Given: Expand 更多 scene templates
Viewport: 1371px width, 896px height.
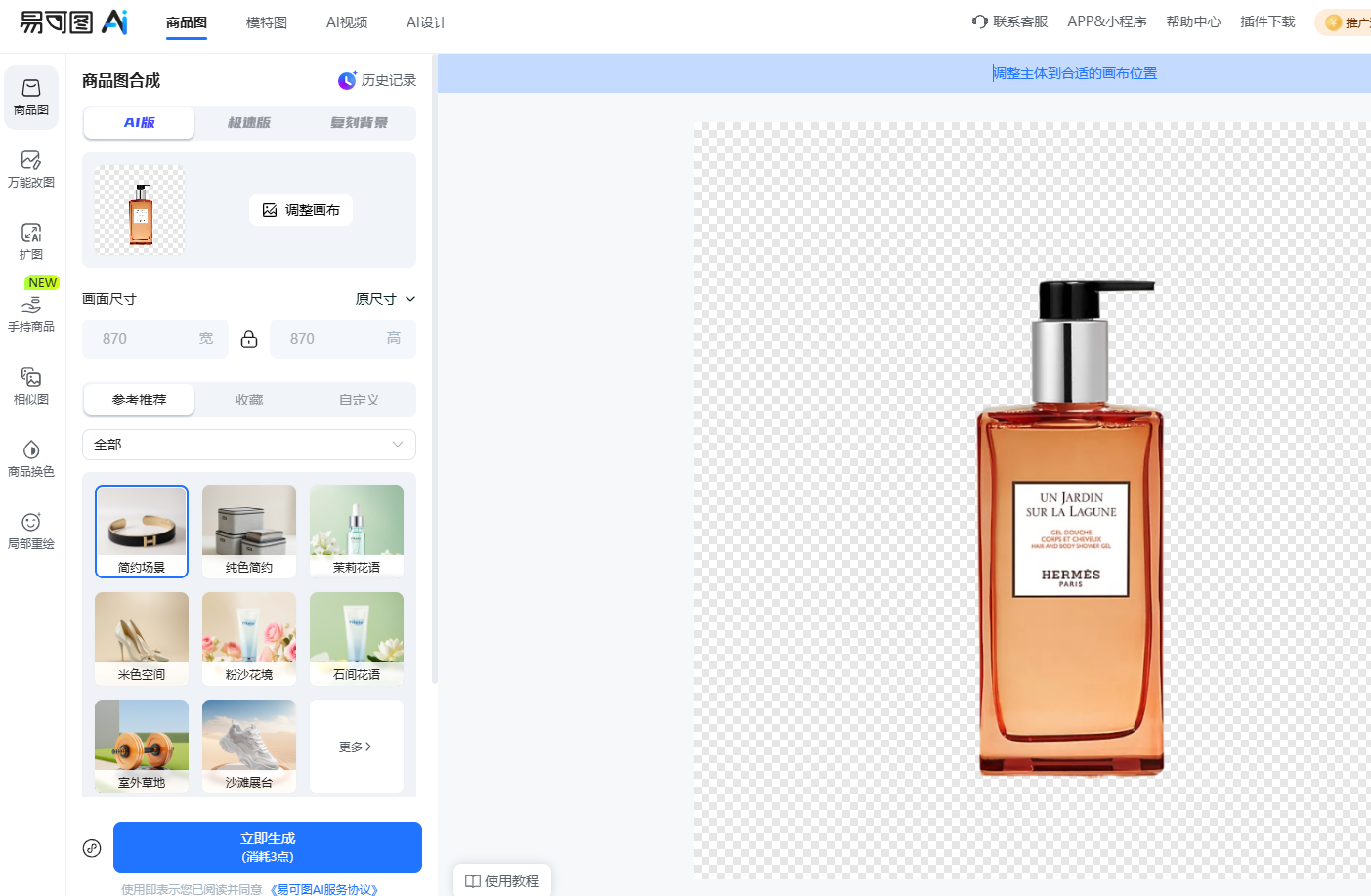Looking at the screenshot, I should 356,747.
